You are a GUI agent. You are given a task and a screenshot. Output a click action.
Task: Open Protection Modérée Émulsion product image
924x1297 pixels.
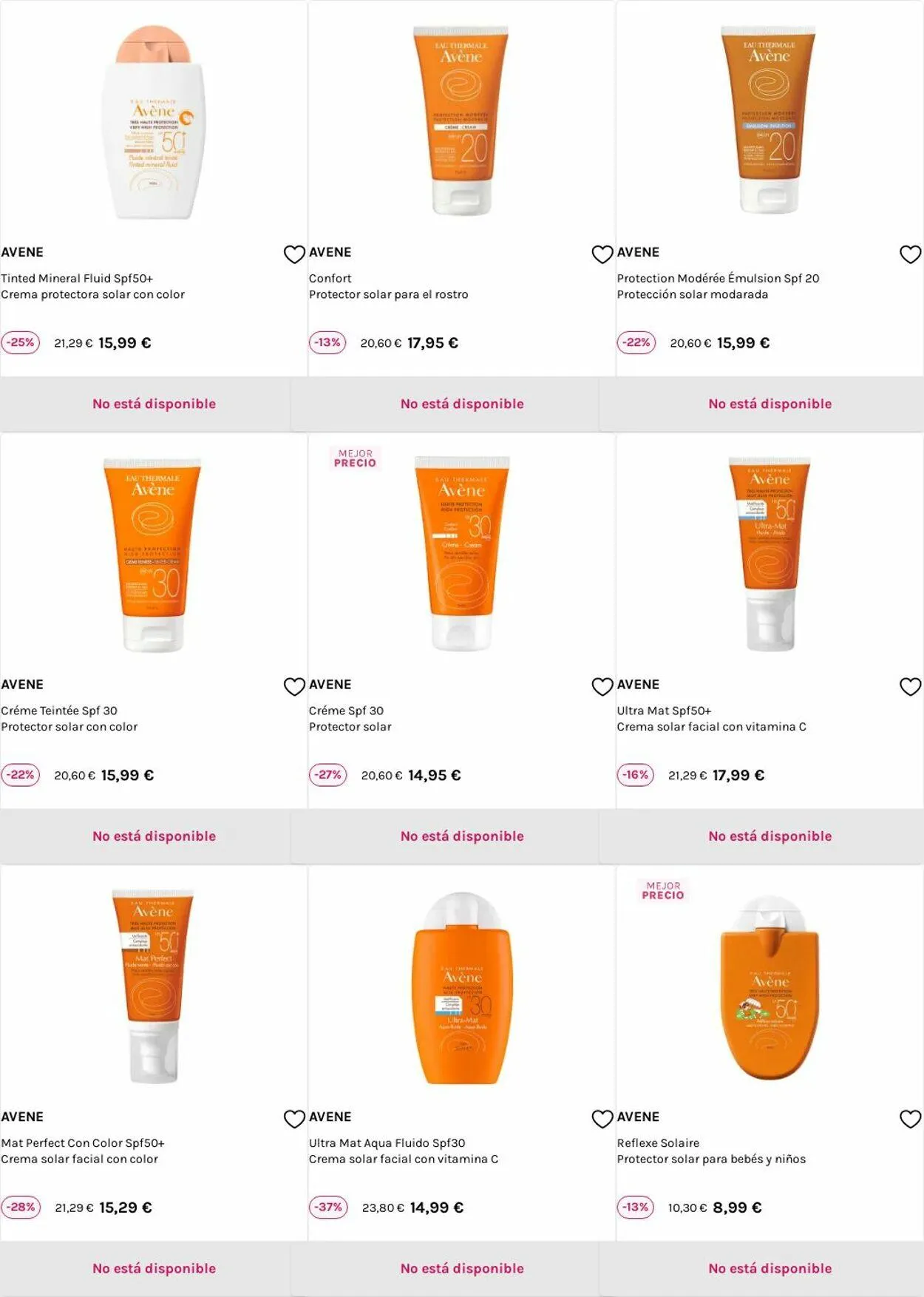point(769,120)
